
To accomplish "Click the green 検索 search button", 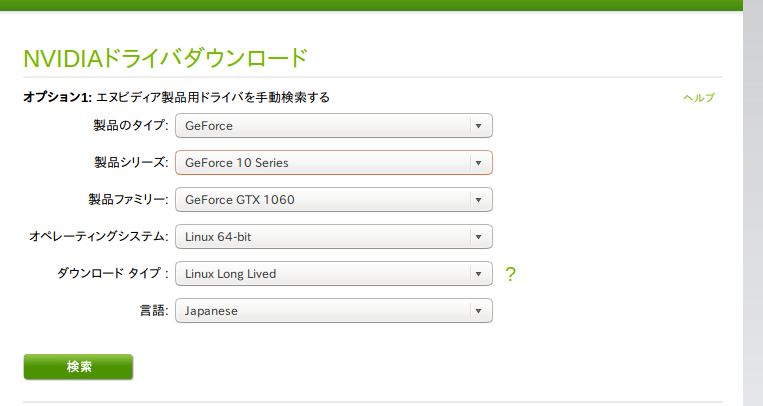I will pos(78,367).
